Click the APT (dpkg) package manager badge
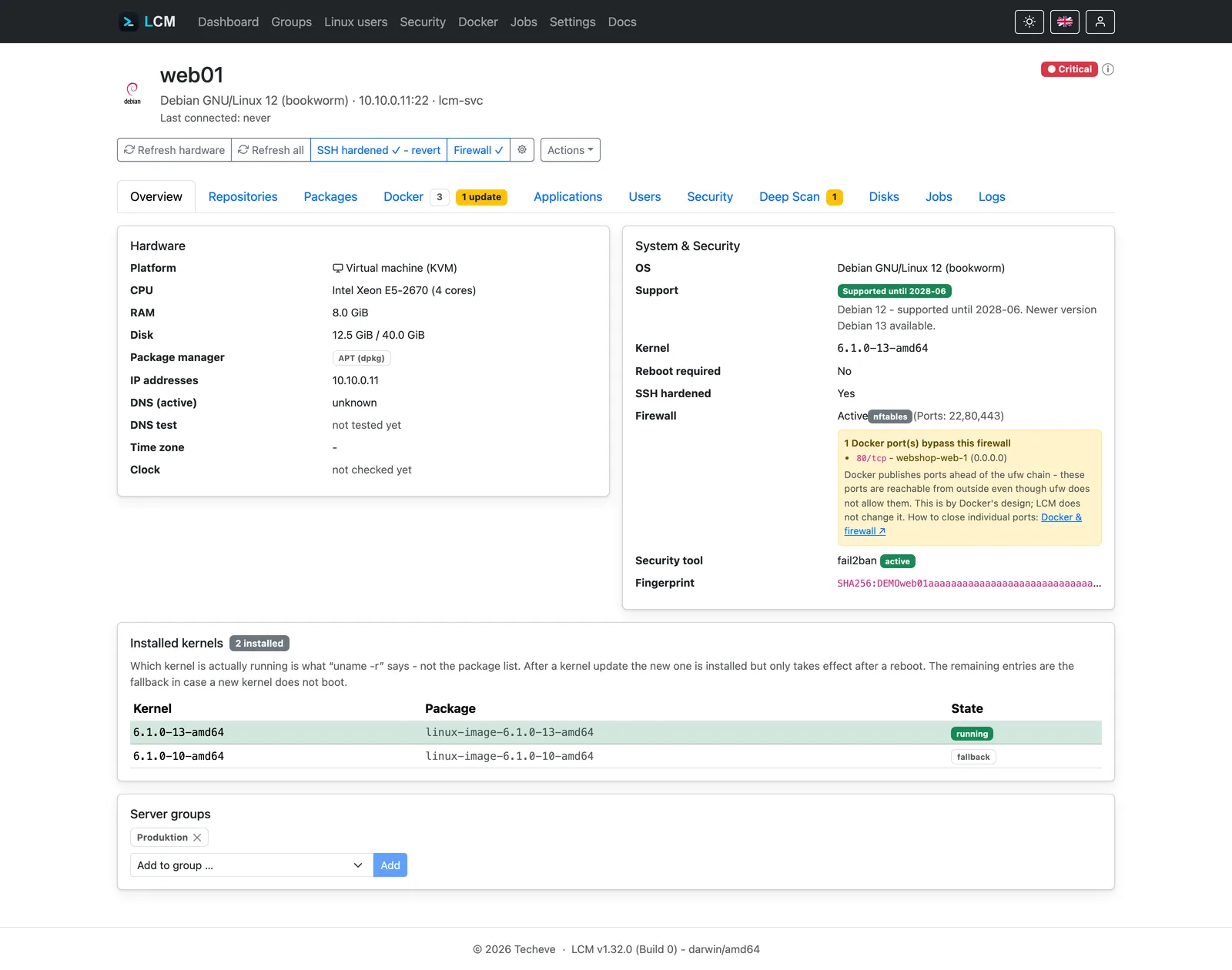The width and height of the screenshot is (1232, 970). click(x=361, y=358)
